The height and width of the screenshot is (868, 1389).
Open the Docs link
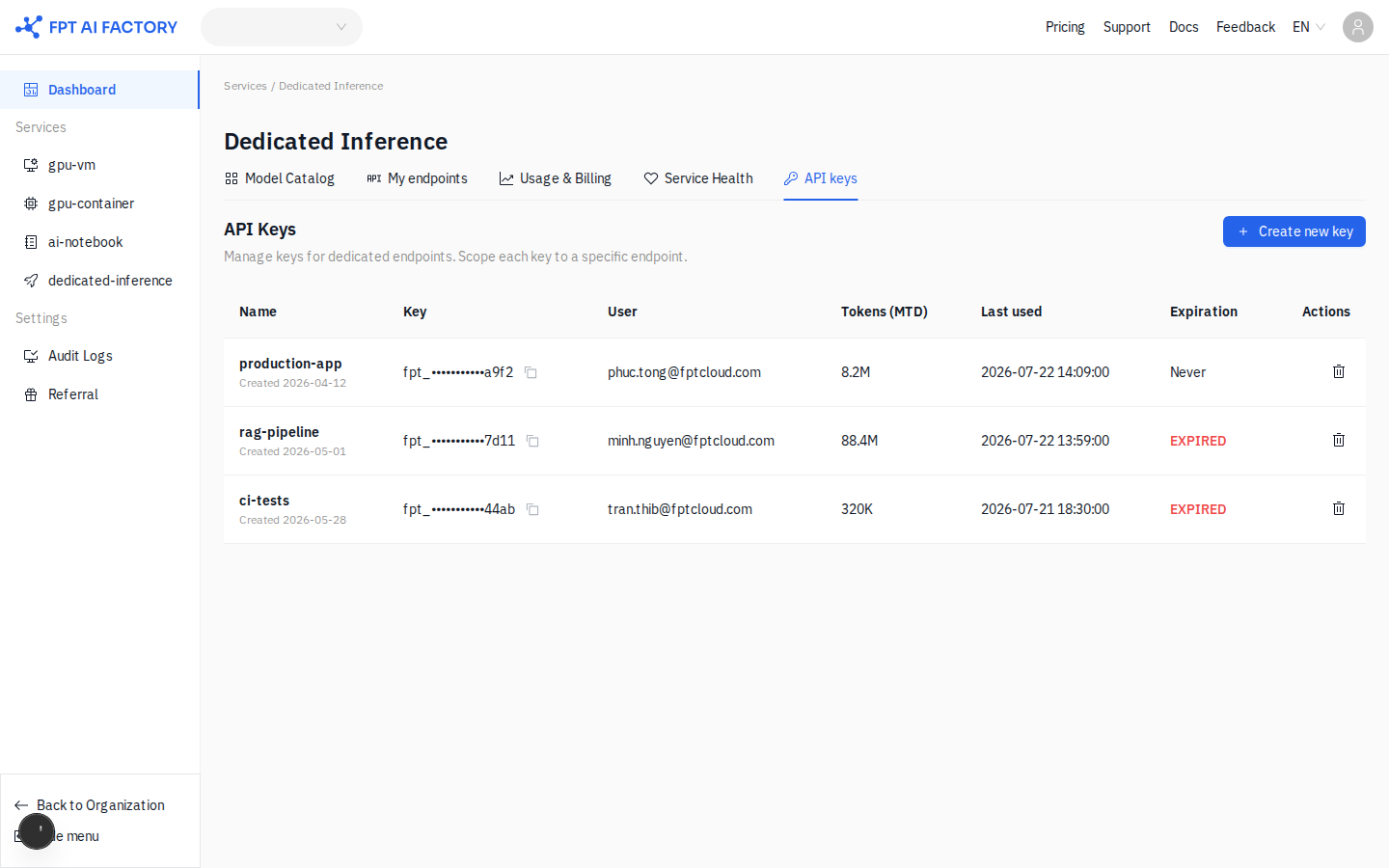point(1184,27)
